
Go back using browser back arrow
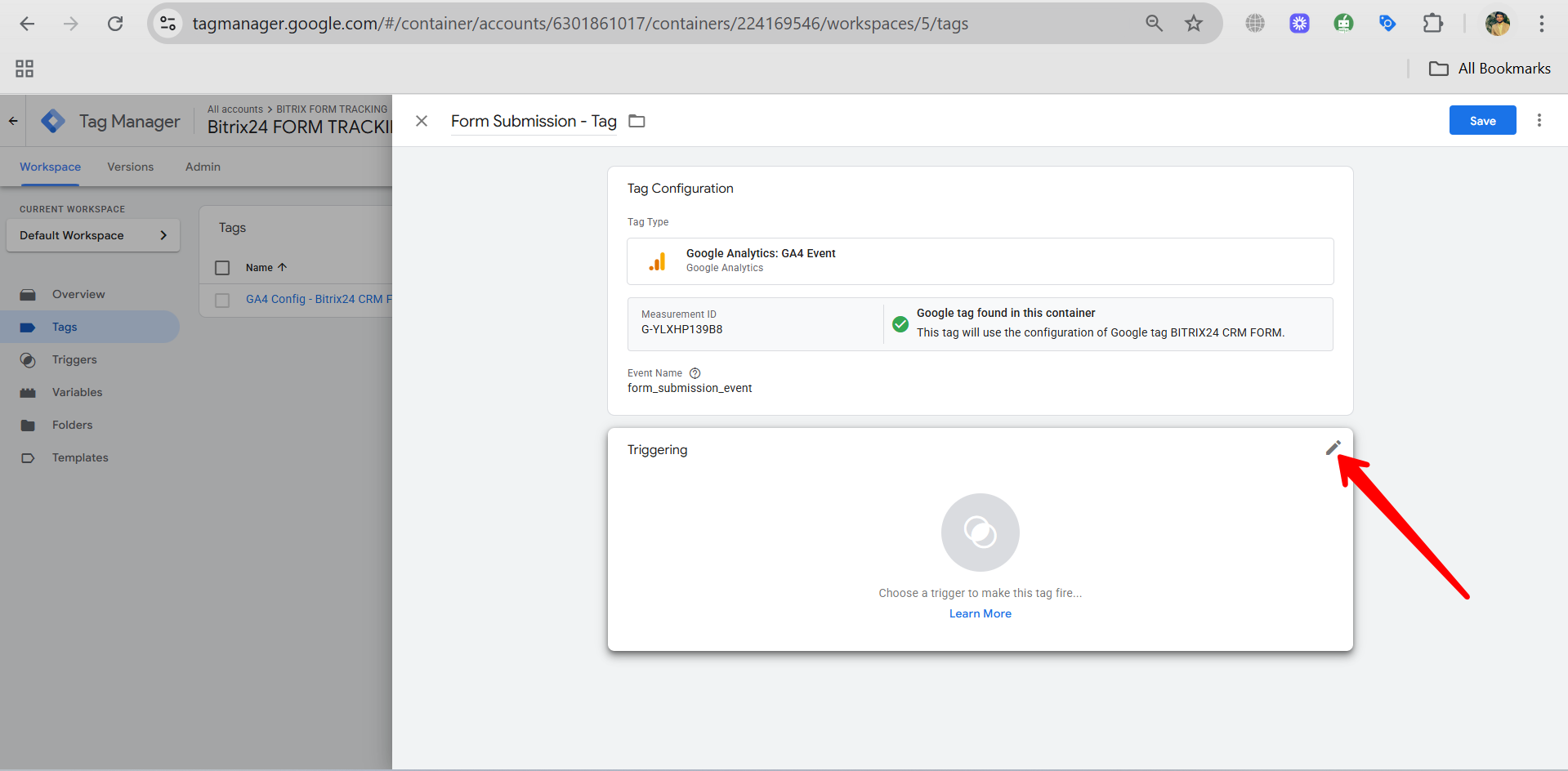(x=27, y=24)
